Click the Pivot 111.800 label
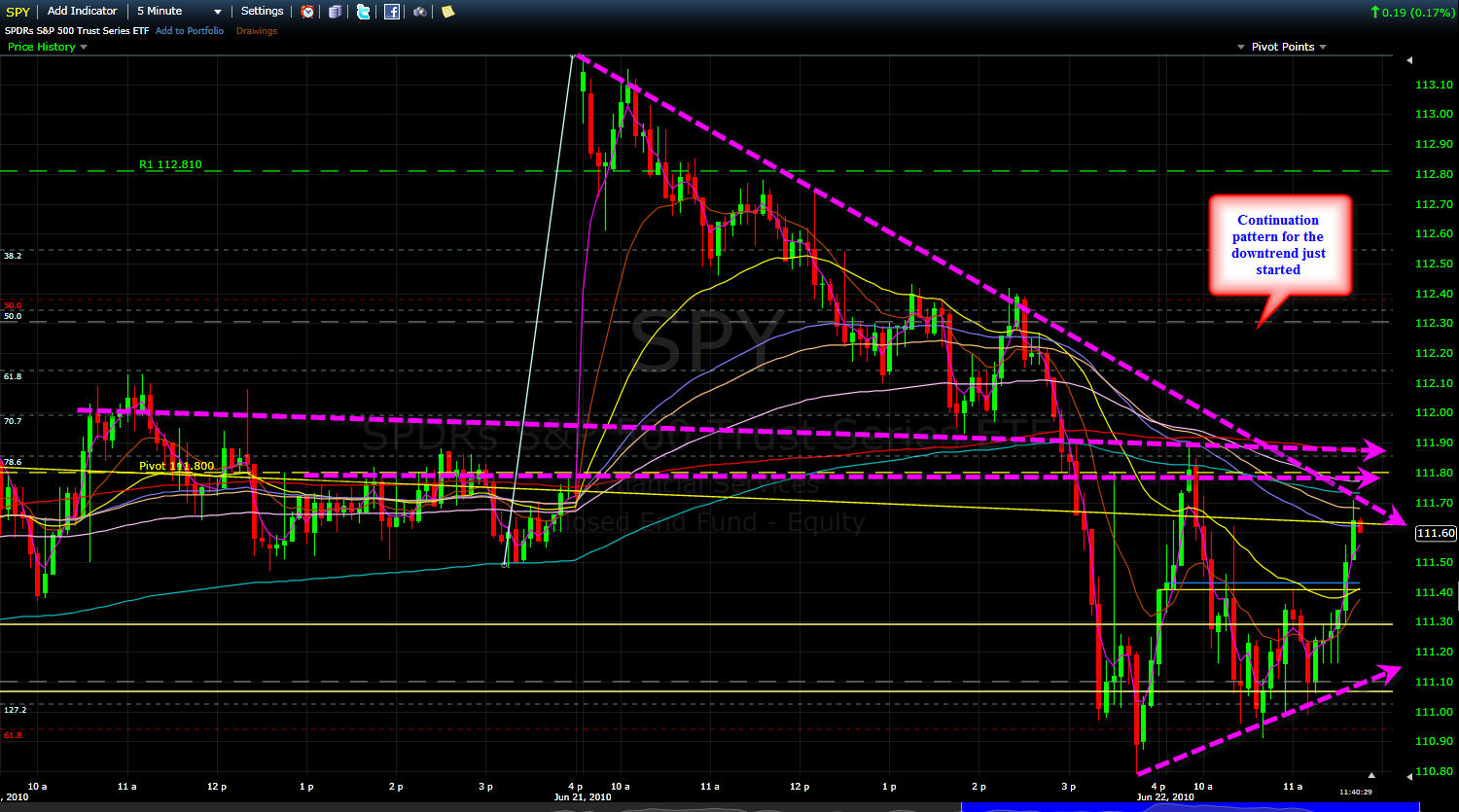Viewport: 1459px width, 812px height. pyautogui.click(x=176, y=466)
